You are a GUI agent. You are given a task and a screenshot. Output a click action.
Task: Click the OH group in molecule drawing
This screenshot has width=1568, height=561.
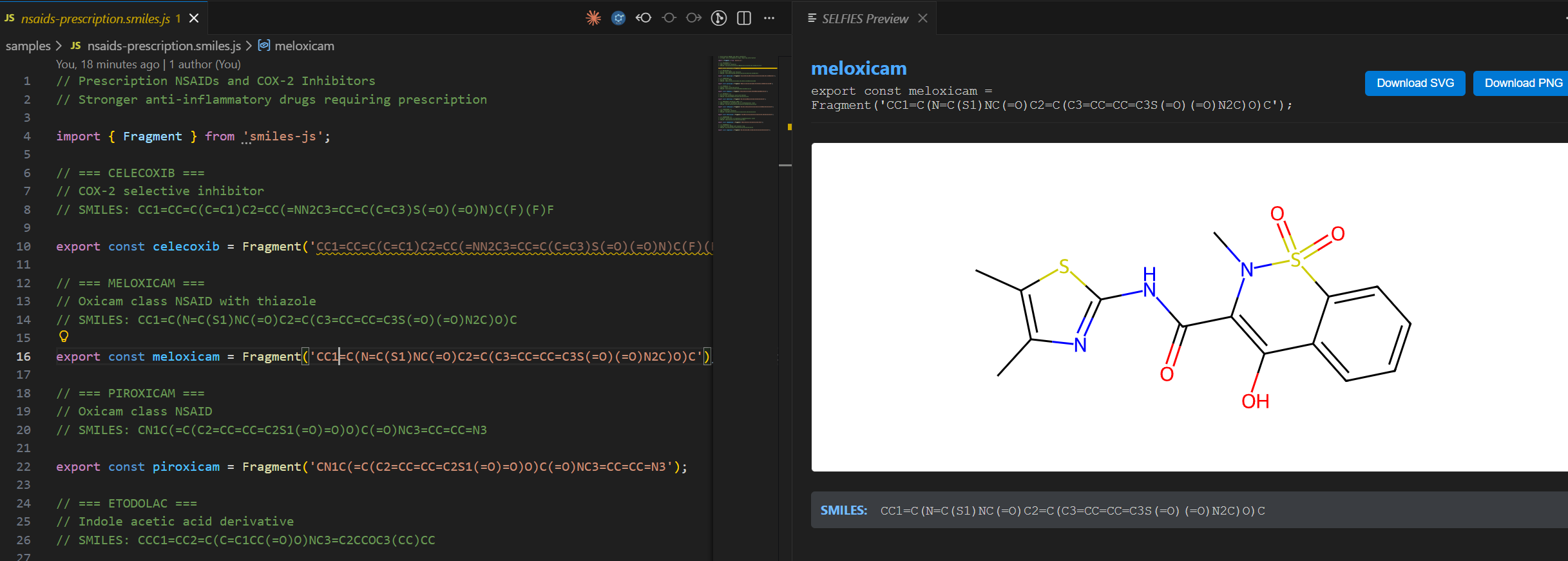[1255, 401]
